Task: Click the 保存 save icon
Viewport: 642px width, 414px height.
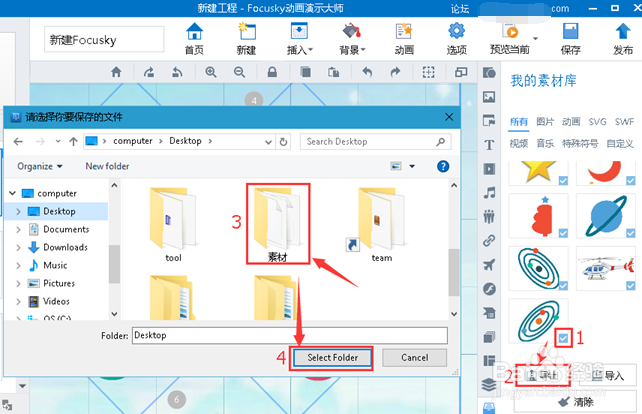Action: (x=570, y=38)
